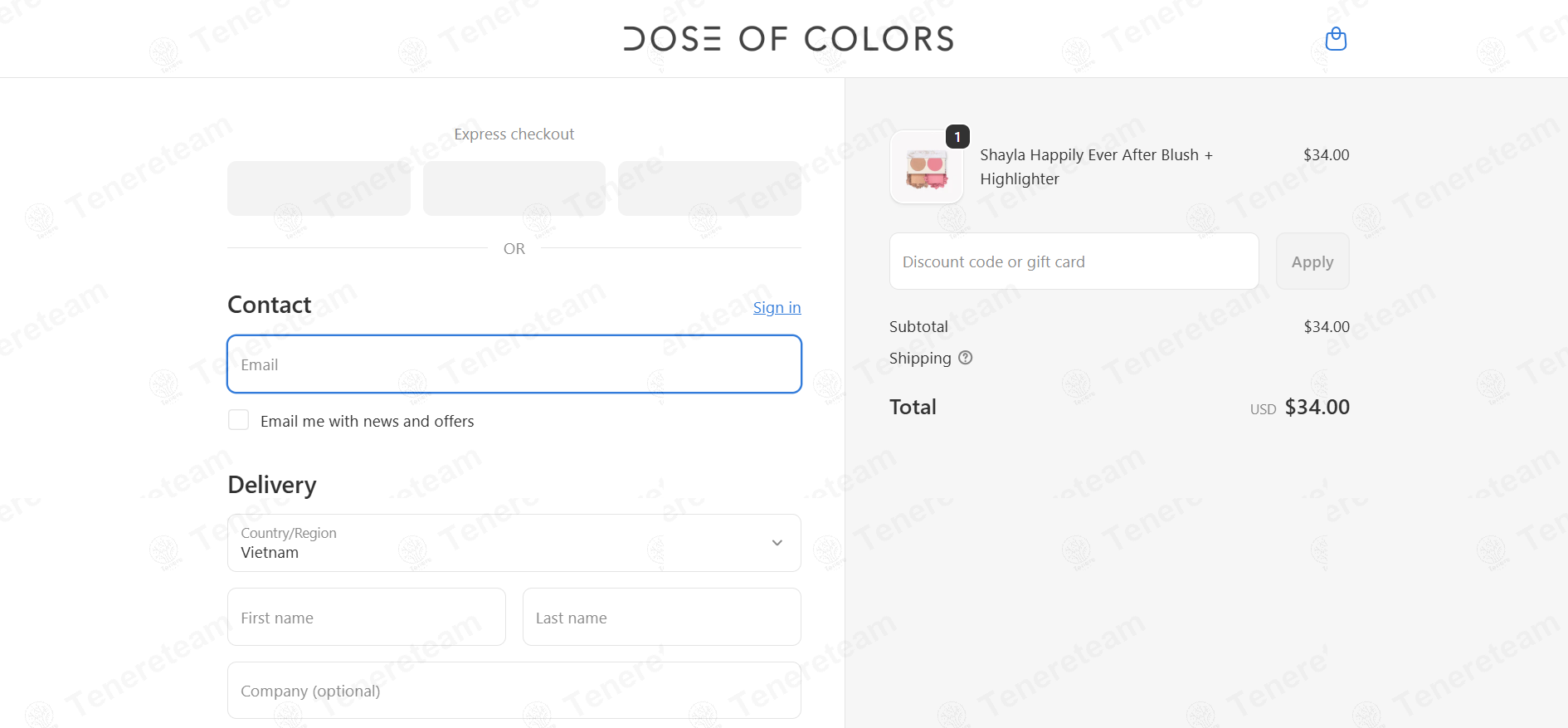Screen dimensions: 1568x728
Task: Click the First name field
Action: pyautogui.click(x=367, y=617)
